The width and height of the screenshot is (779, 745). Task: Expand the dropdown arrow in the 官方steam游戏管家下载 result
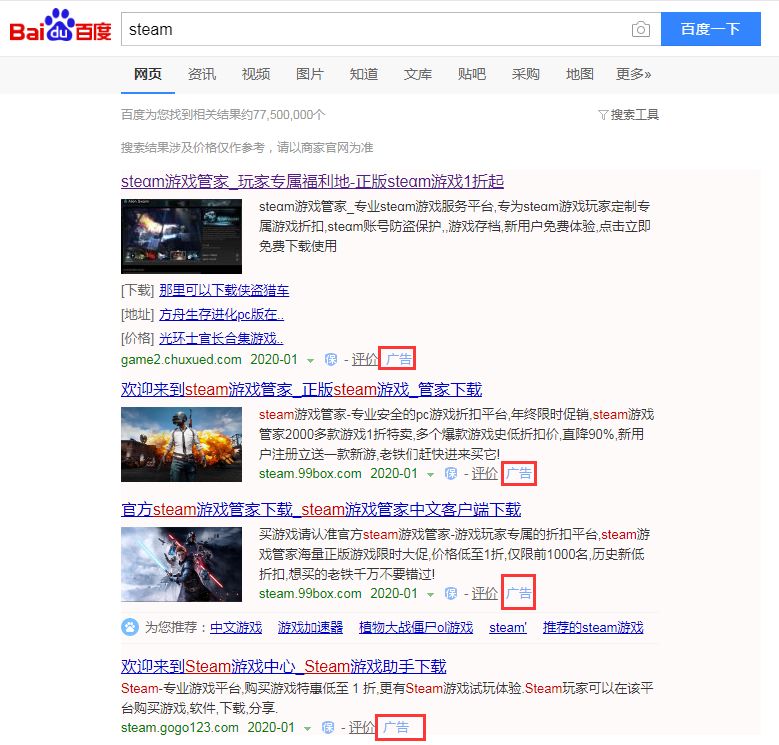pyautogui.click(x=430, y=595)
